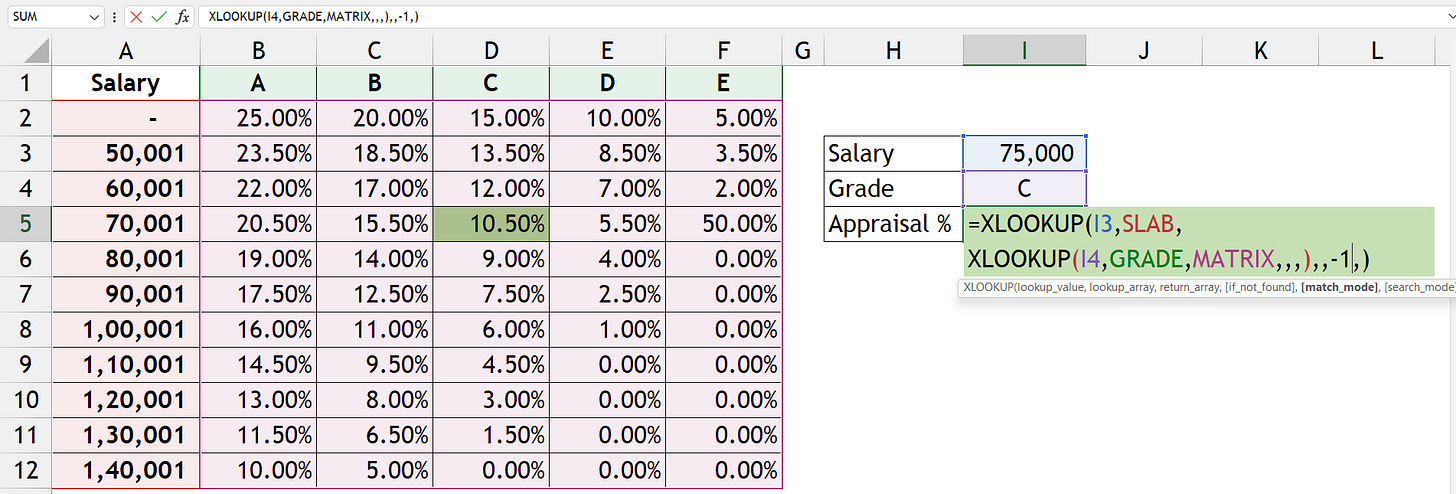The height and width of the screenshot is (494, 1456).
Task: Click match_mode argument in the formula tooltip
Action: click(1340, 288)
